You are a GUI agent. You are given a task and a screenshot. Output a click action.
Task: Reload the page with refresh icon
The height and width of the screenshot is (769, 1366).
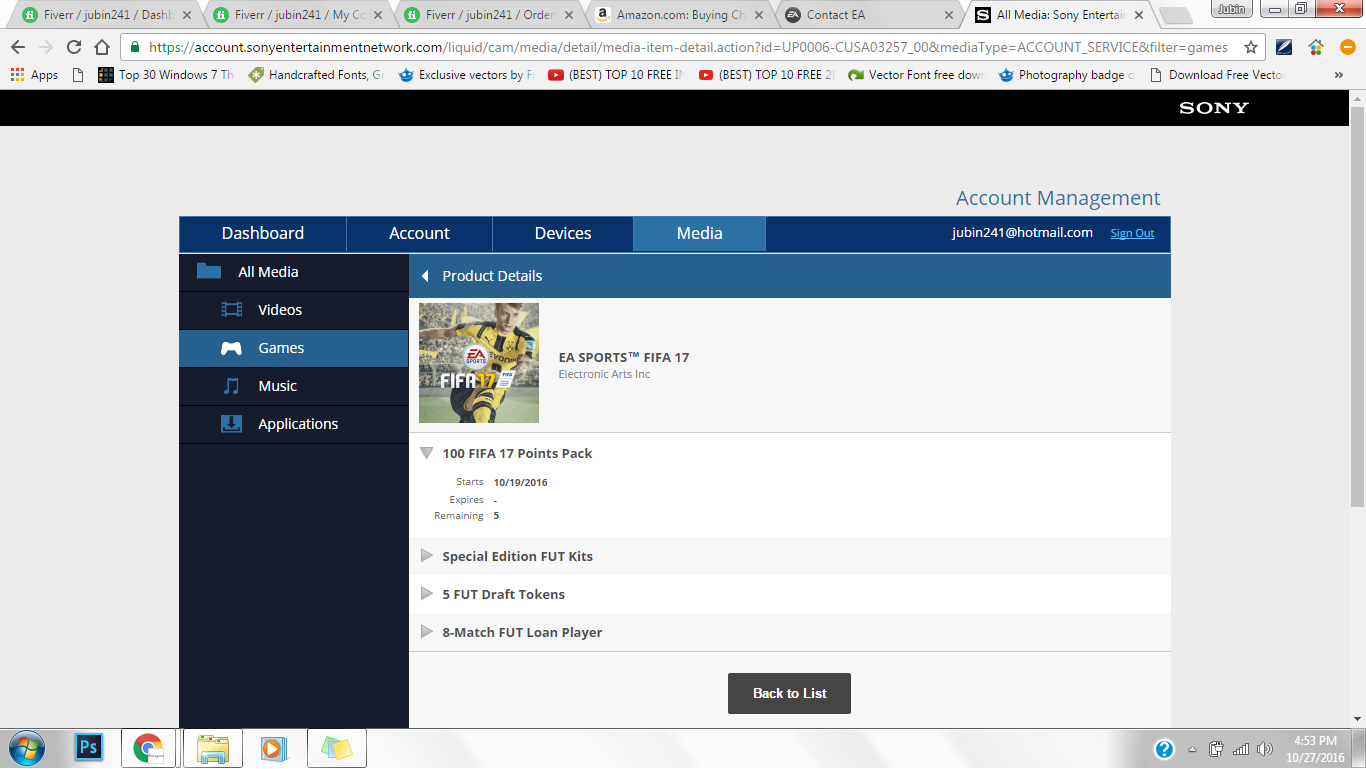(x=74, y=47)
